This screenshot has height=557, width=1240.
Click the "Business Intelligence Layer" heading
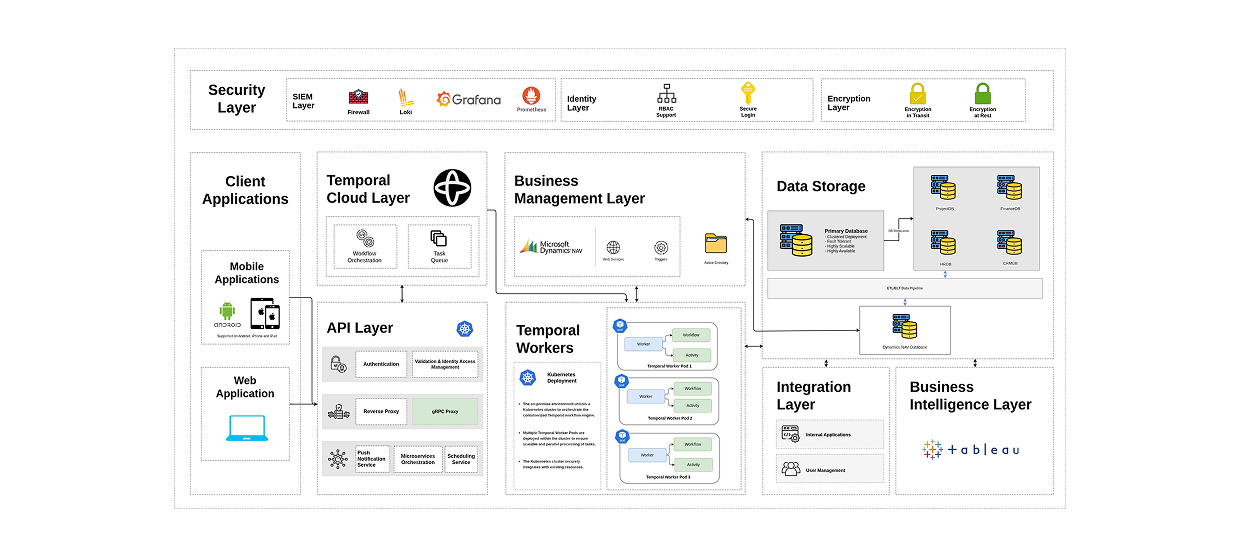970,396
